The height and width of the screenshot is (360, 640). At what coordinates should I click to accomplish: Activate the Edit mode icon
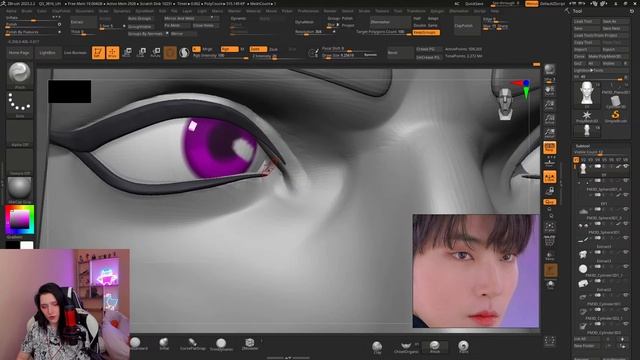[x=98, y=53]
